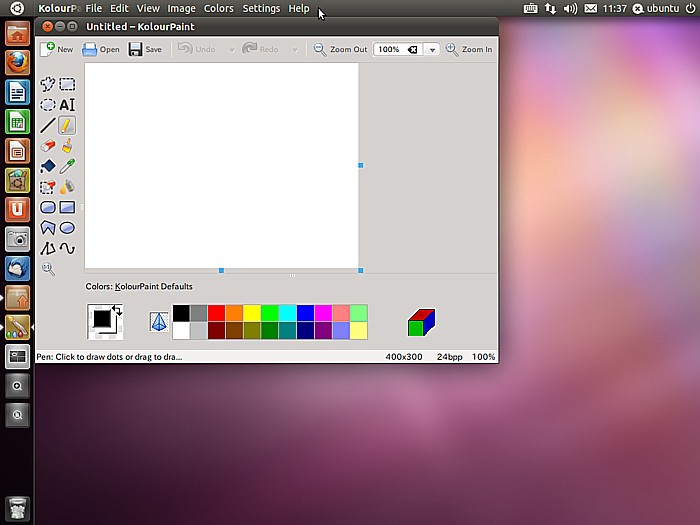Pick the dark red color swatch
The height and width of the screenshot is (525, 700).
[217, 331]
